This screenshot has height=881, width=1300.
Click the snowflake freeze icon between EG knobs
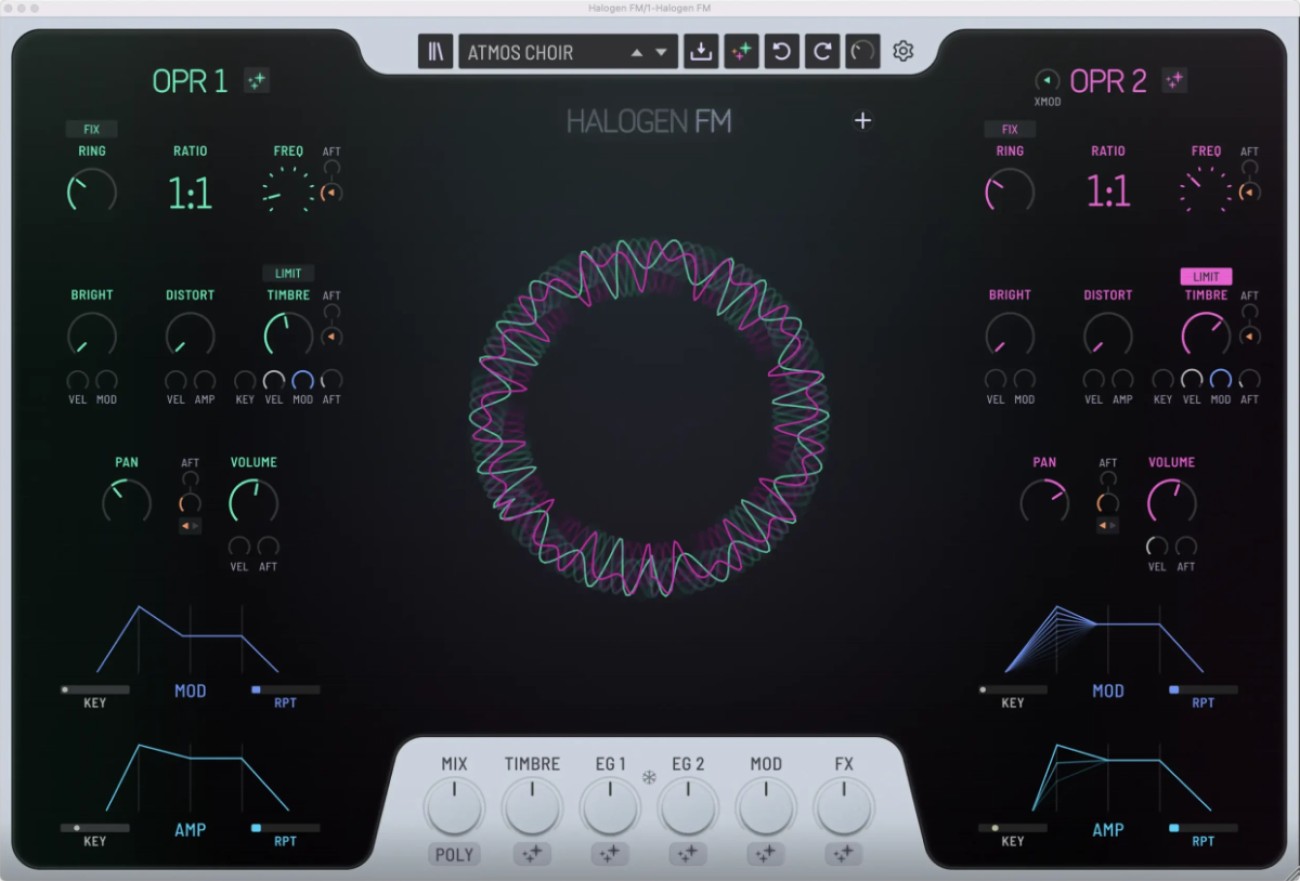pyautogui.click(x=649, y=775)
